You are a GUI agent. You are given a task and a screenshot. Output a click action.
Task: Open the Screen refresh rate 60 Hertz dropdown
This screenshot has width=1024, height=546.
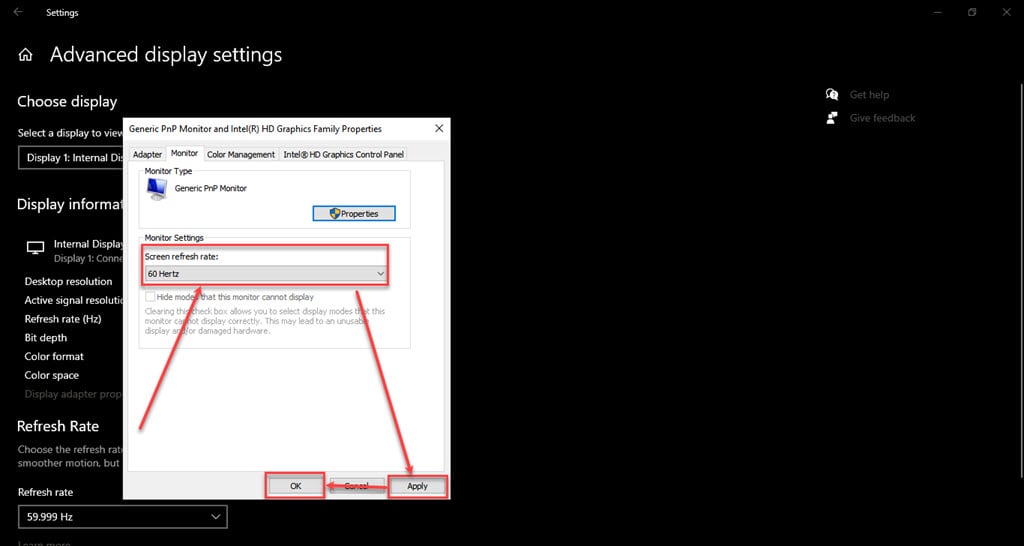(x=266, y=273)
